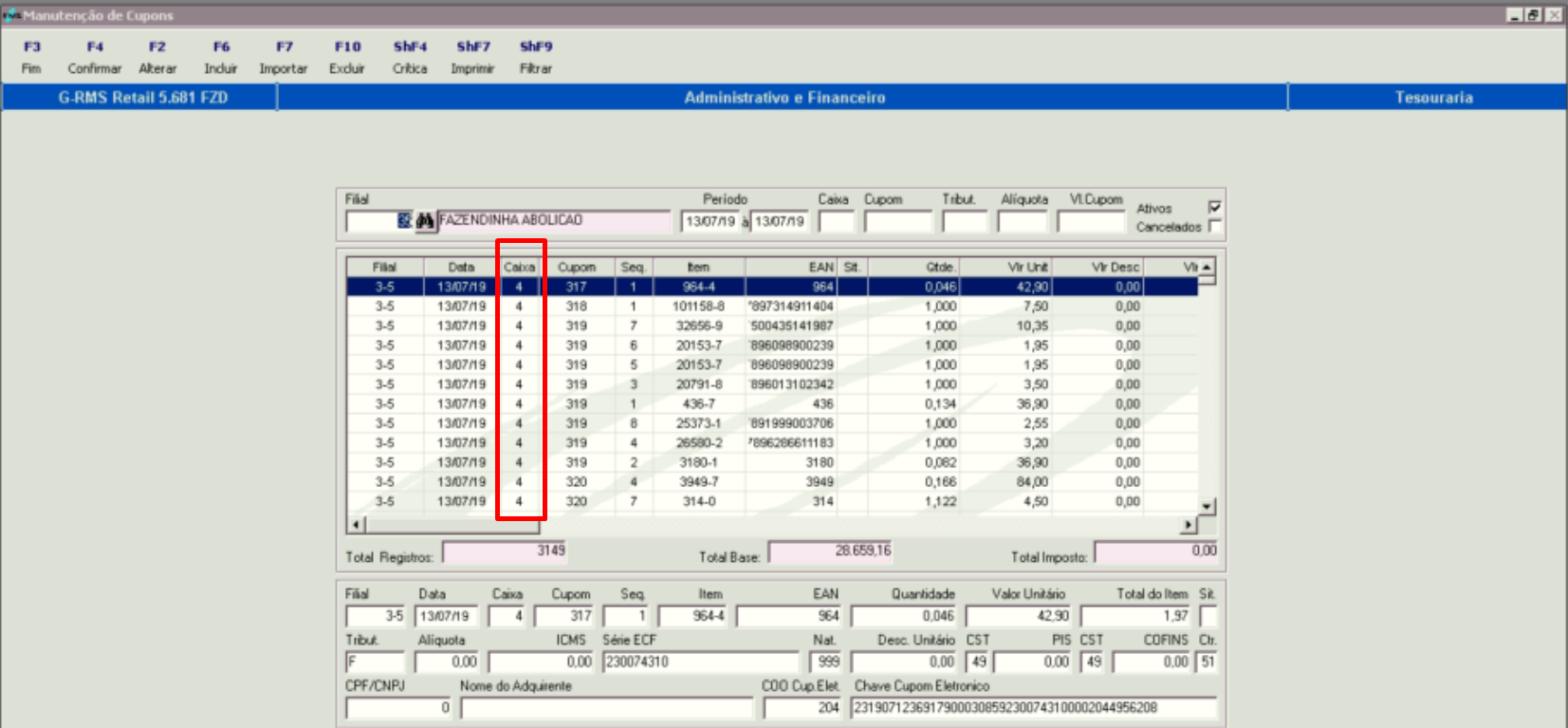Click the Série ECF field 230074310

point(701,662)
